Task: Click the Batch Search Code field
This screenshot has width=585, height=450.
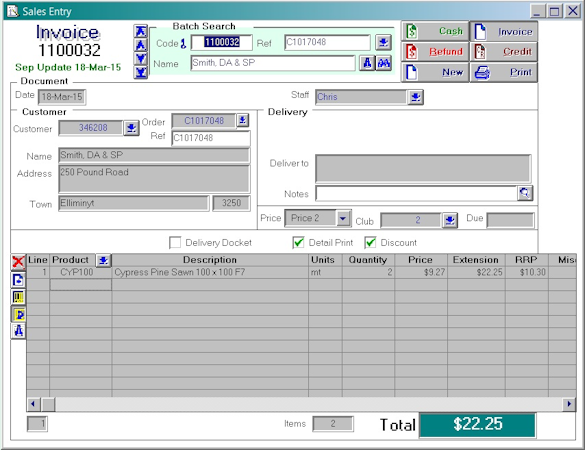Action: pos(222,42)
